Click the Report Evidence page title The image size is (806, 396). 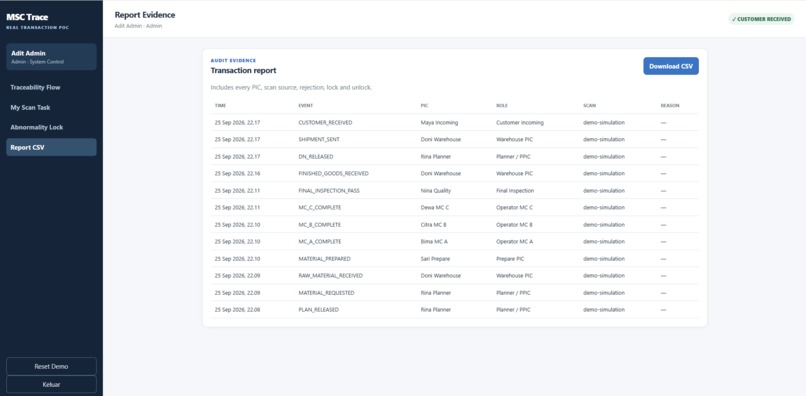point(145,15)
